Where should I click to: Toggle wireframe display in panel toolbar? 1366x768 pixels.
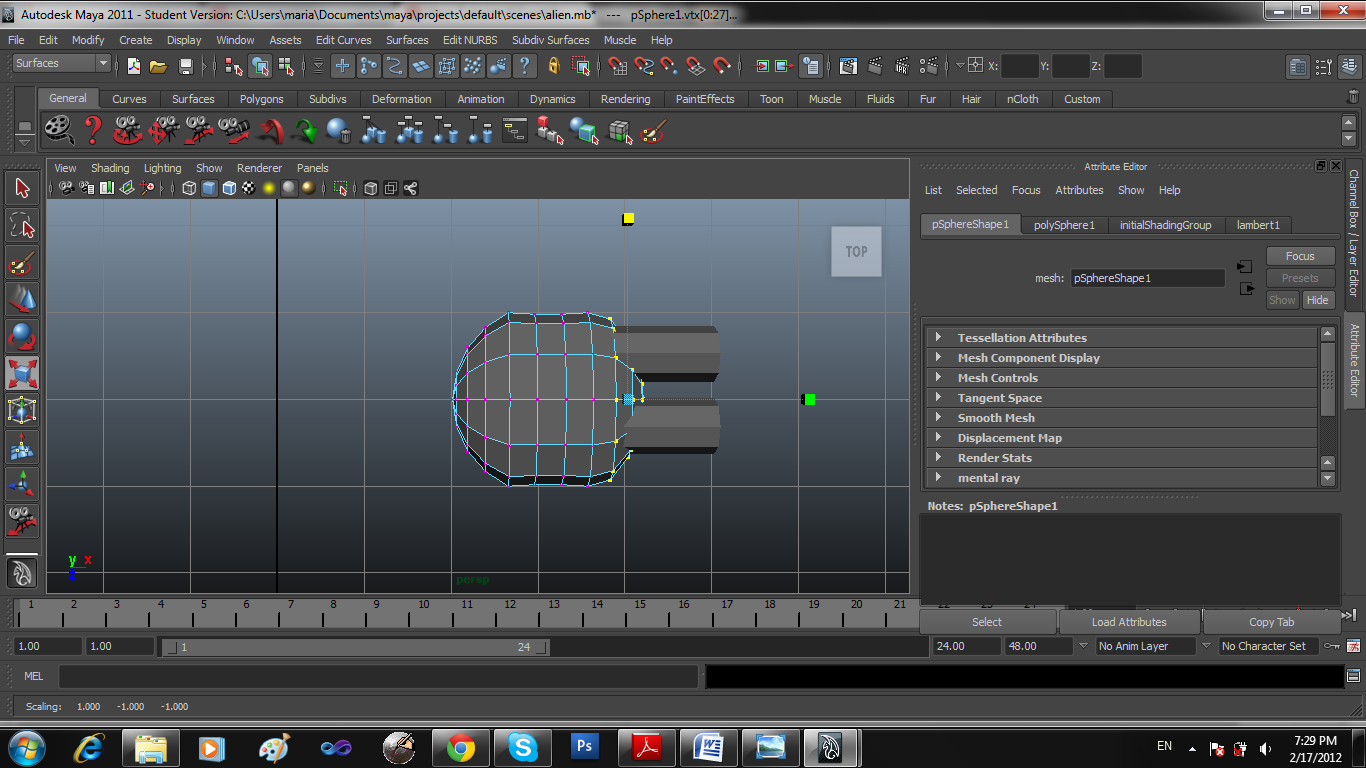[x=189, y=188]
